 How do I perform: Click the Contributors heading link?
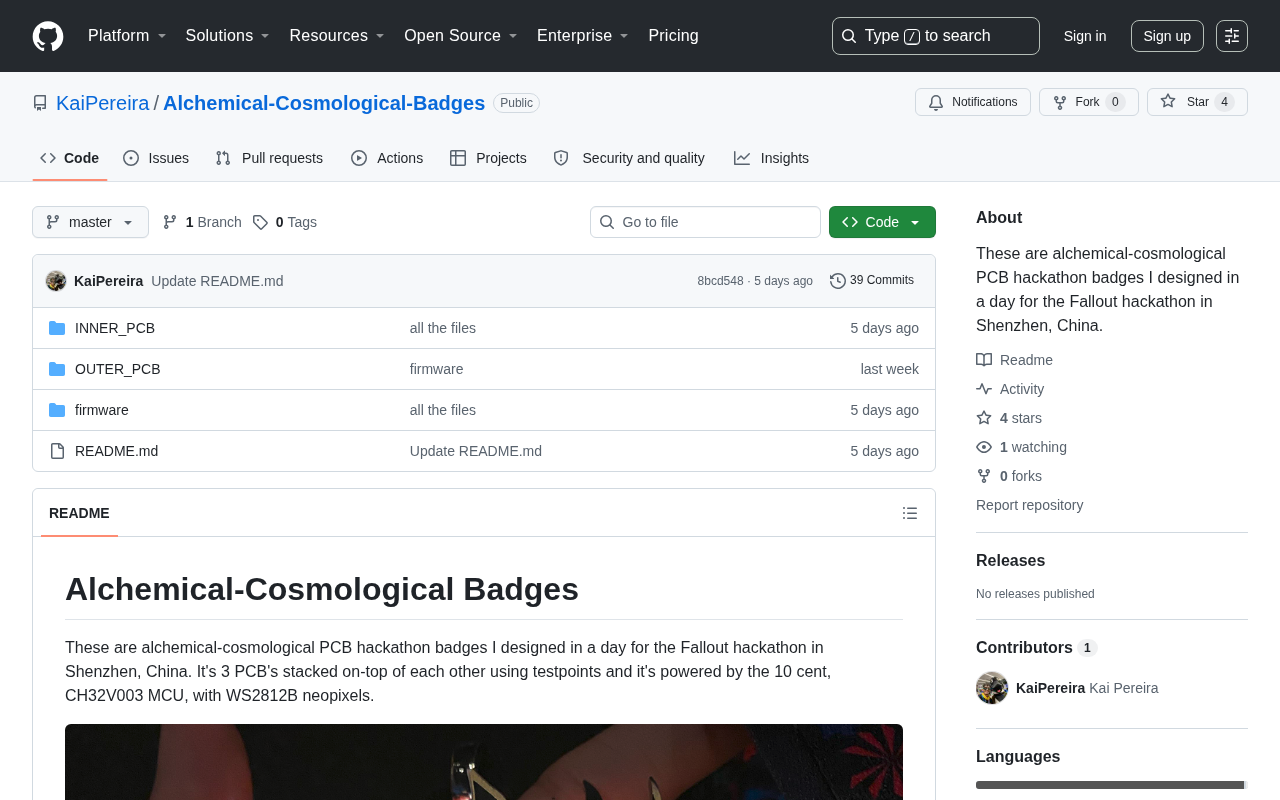(1036, 648)
